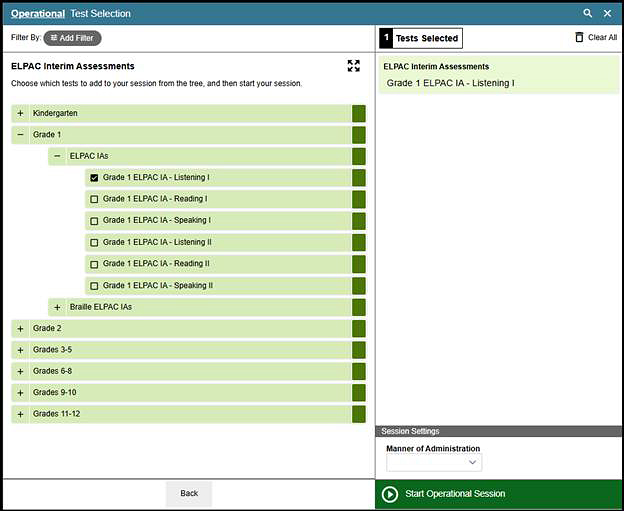Click the Grades 9-10 row label
Viewport: 624px width, 511px height.
pyautogui.click(x=55, y=392)
